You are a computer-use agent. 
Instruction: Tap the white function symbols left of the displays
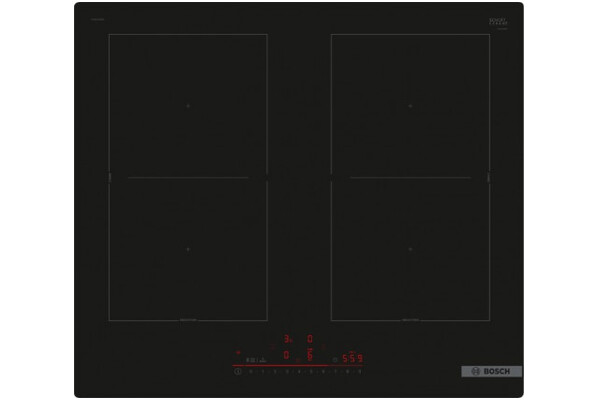pos(256,360)
